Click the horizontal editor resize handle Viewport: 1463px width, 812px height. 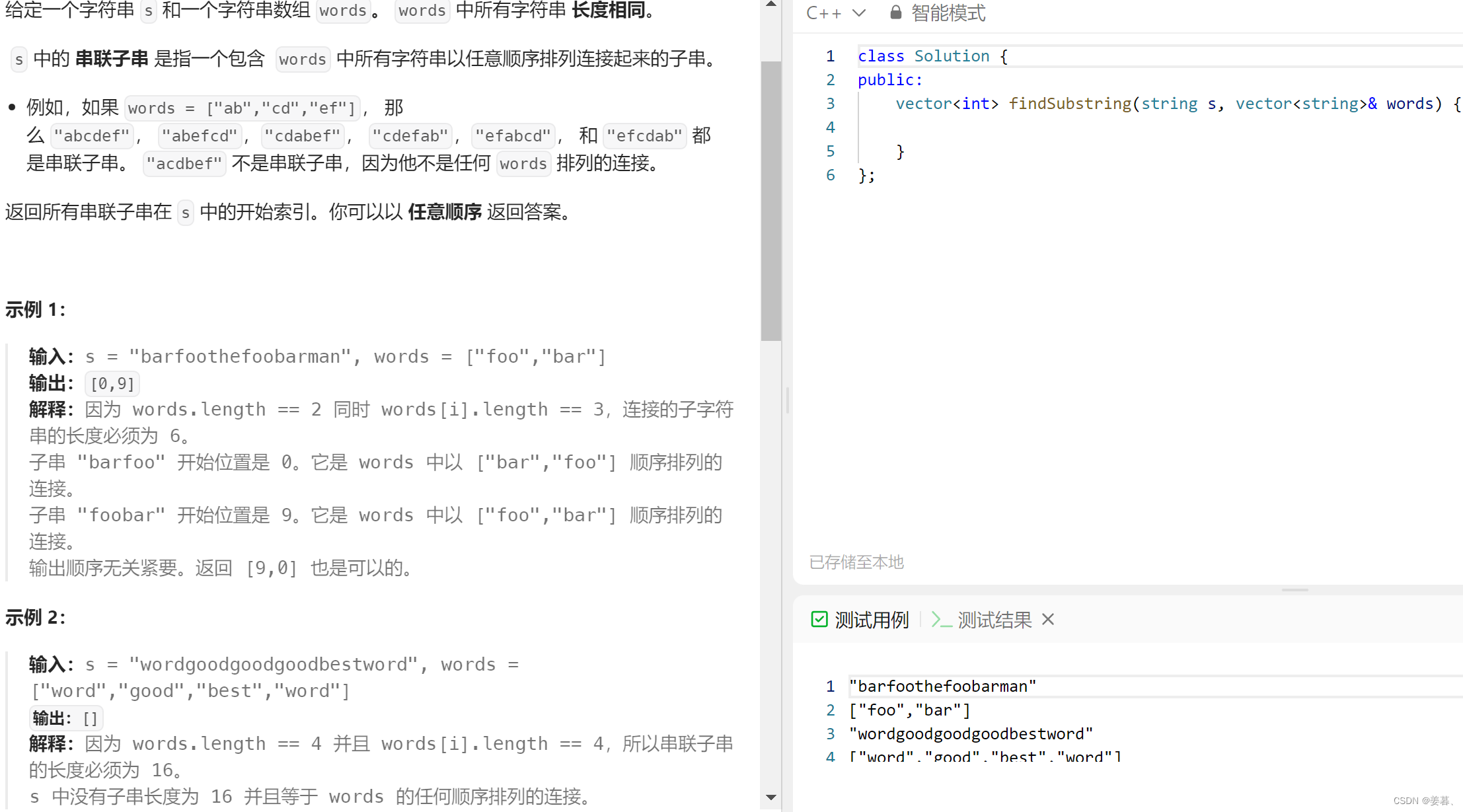coord(1294,590)
